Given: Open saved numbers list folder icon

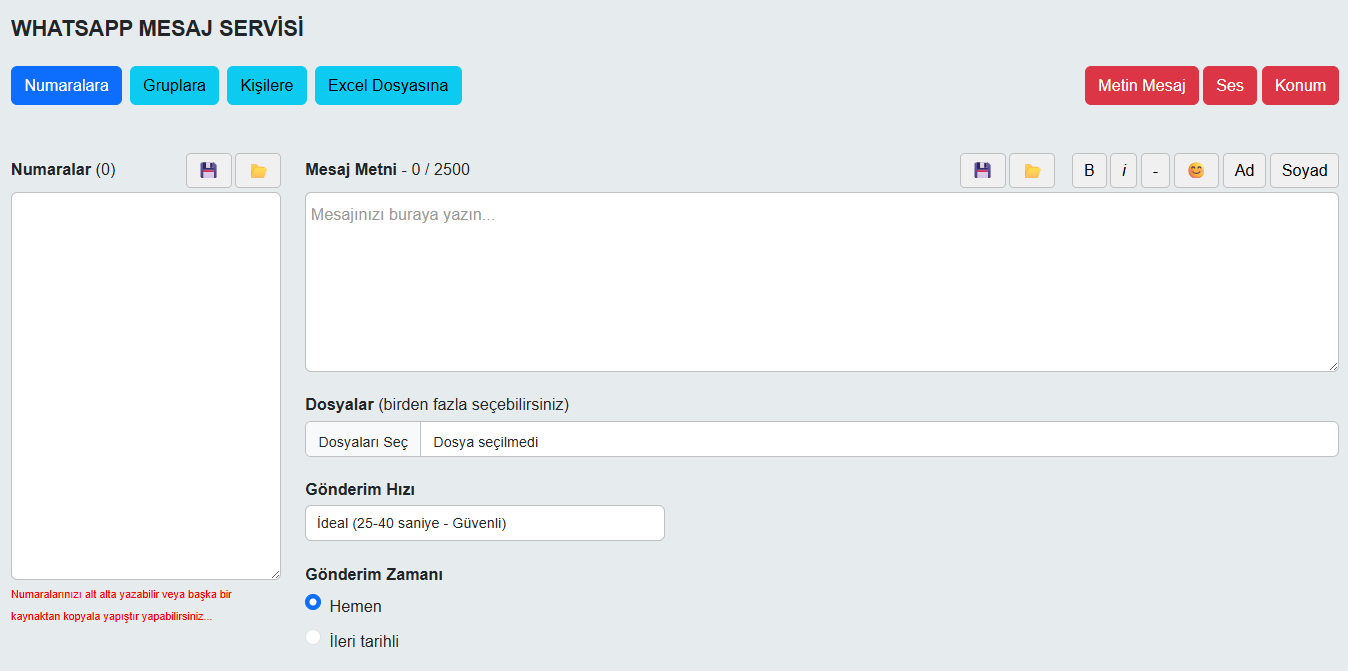Looking at the screenshot, I should [258, 171].
